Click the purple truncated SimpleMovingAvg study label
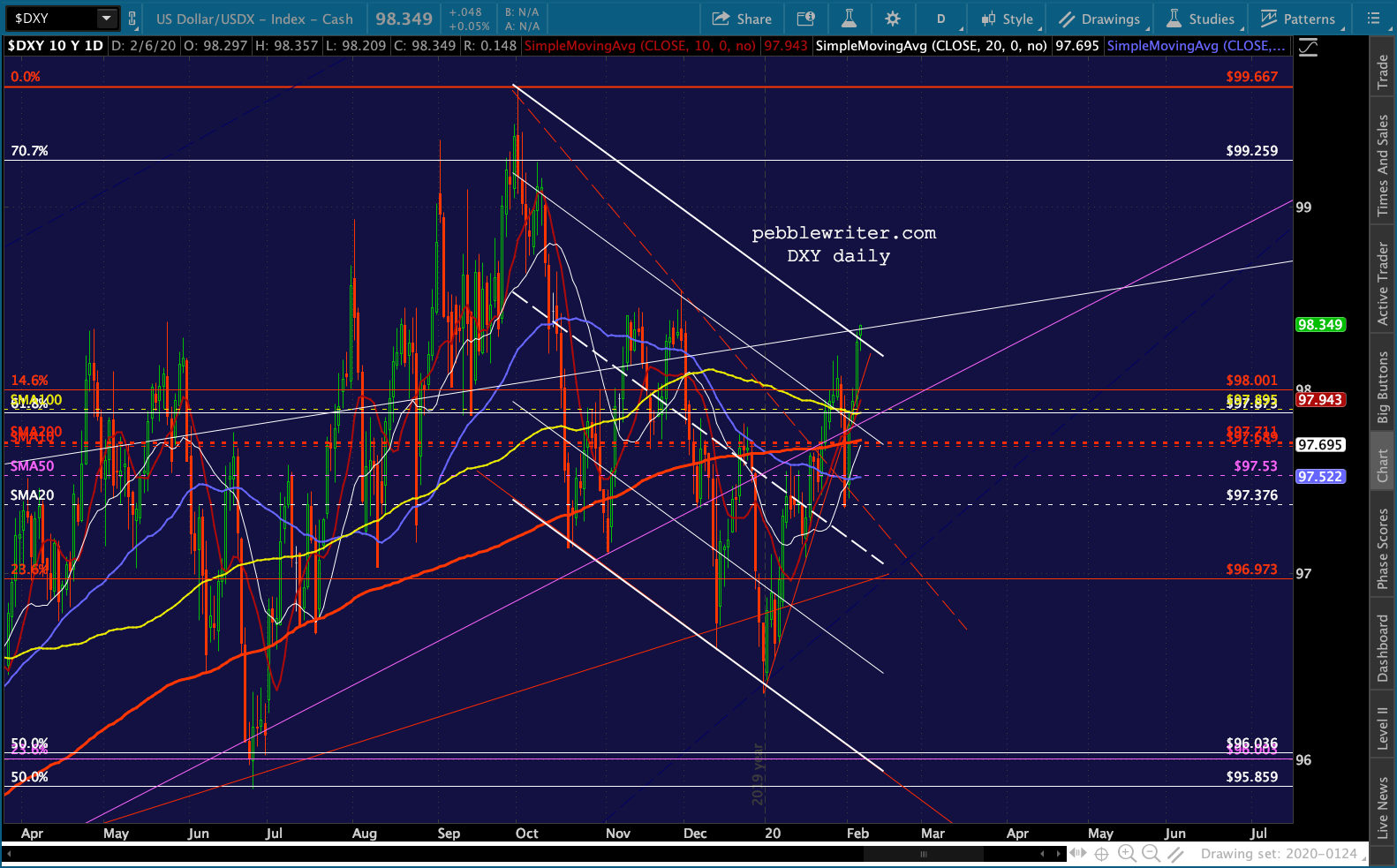The image size is (1397, 868). point(1197,46)
